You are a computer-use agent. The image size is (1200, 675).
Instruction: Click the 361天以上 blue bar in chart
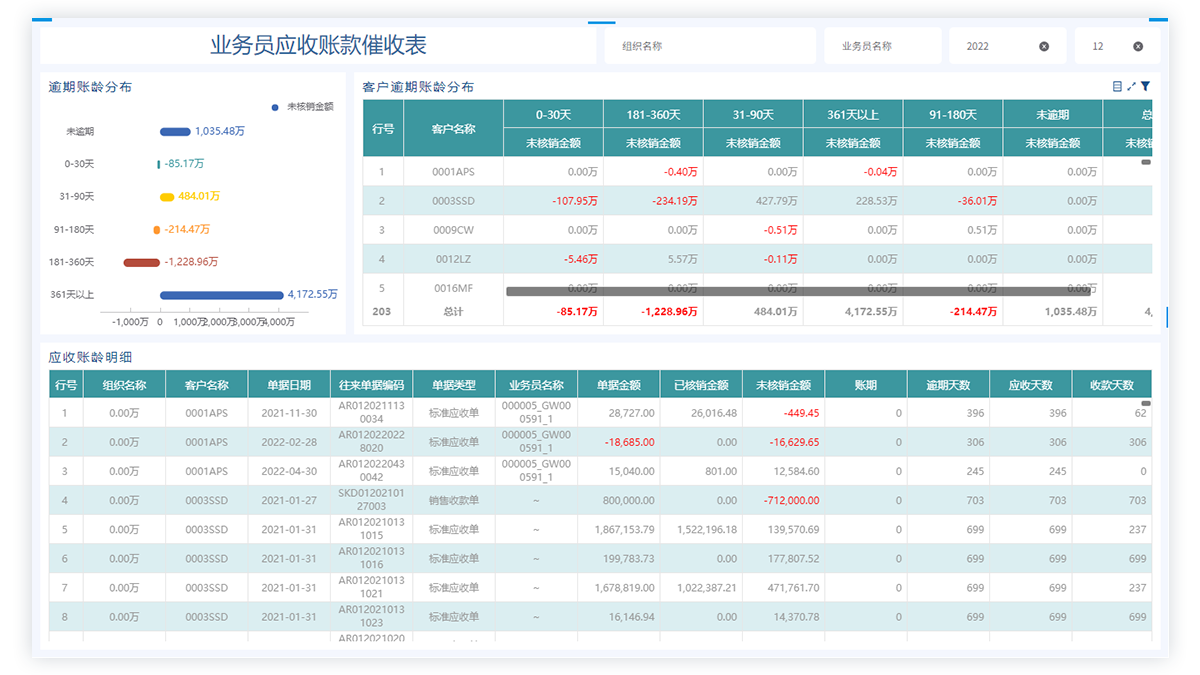coord(222,295)
